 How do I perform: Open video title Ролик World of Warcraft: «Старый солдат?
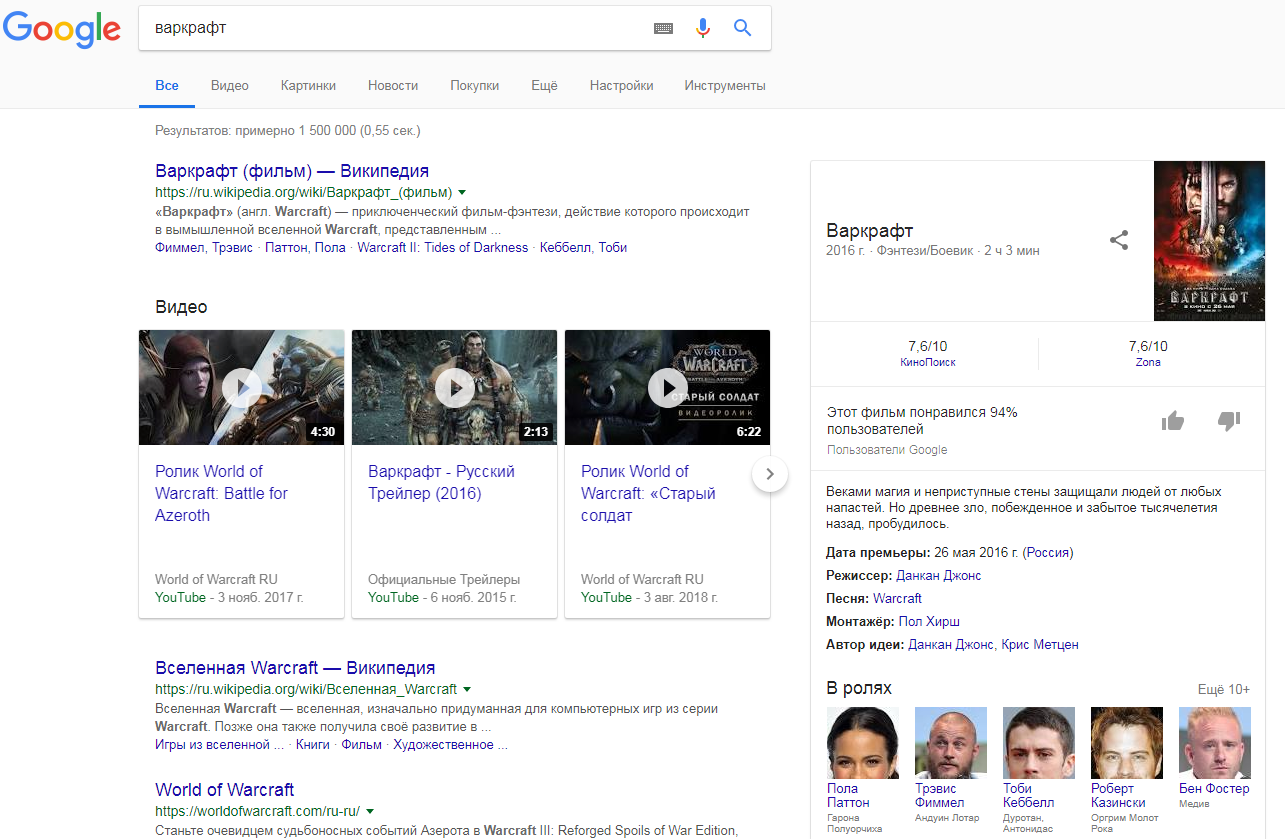coord(648,493)
